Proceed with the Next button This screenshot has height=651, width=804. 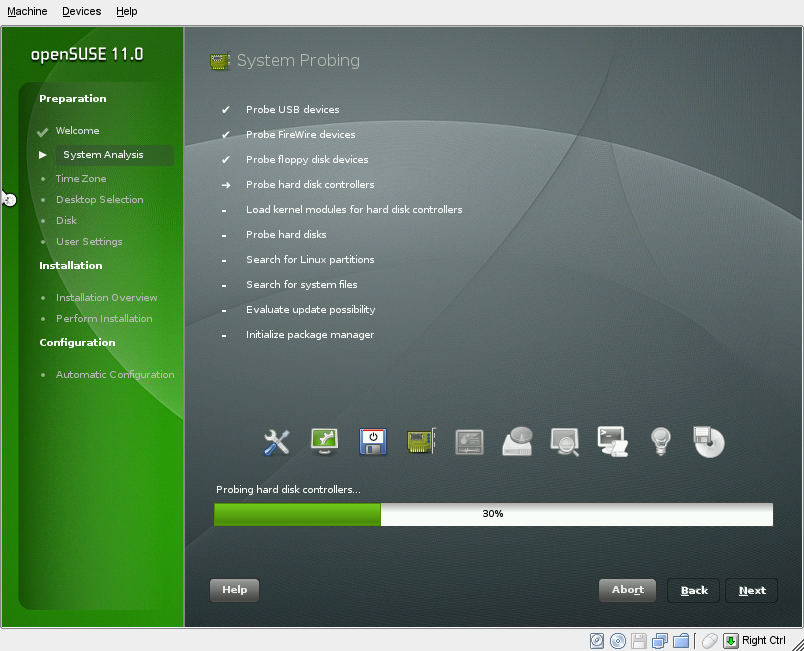click(x=752, y=591)
